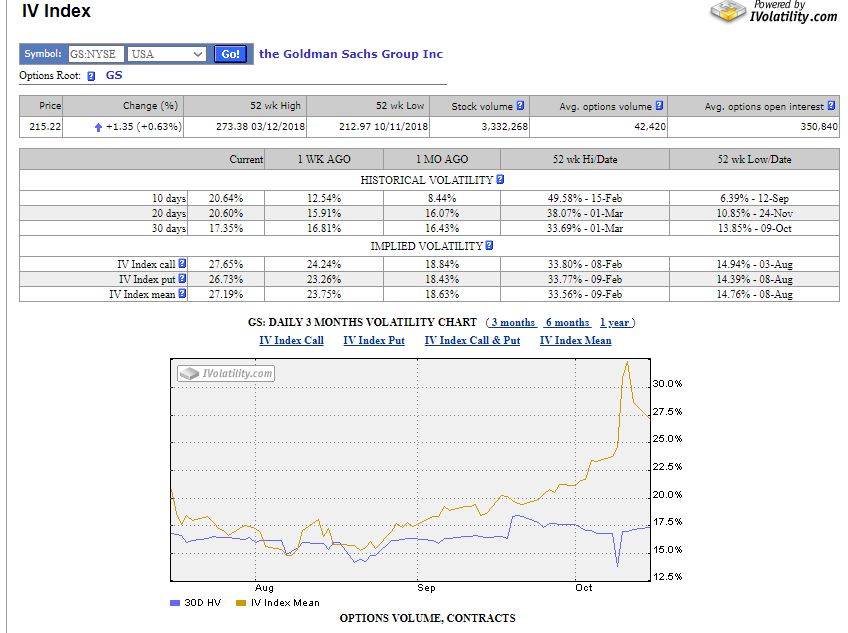Click help icon next to IV Index call
Screen dimensions: 848x633
(x=182, y=263)
